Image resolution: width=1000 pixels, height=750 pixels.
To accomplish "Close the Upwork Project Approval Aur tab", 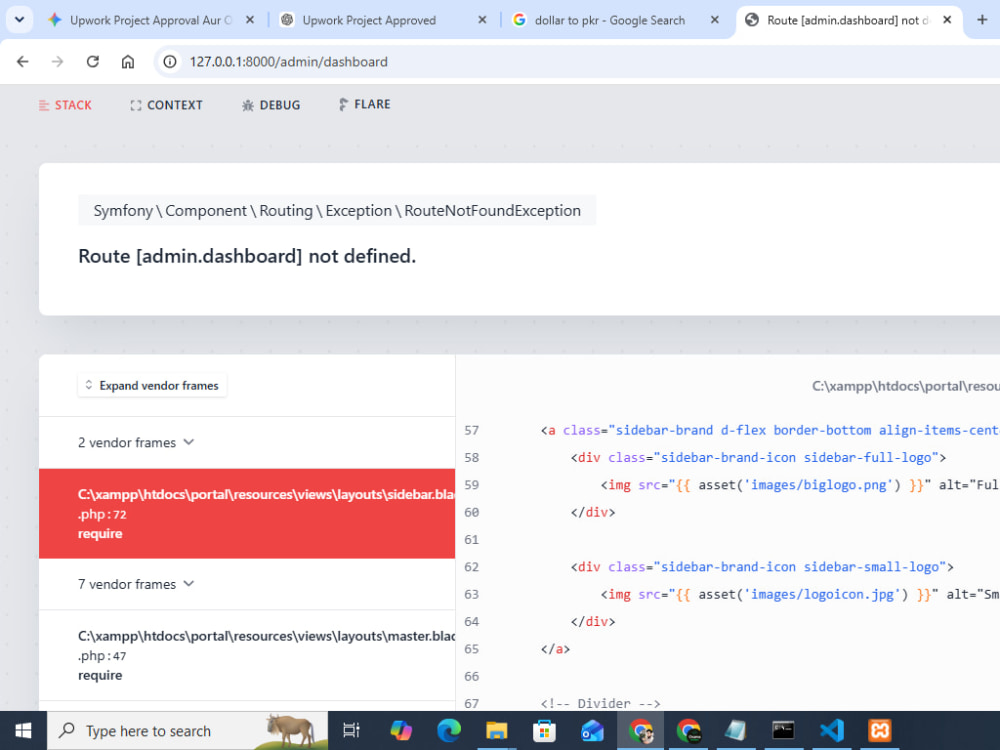I will (250, 20).
